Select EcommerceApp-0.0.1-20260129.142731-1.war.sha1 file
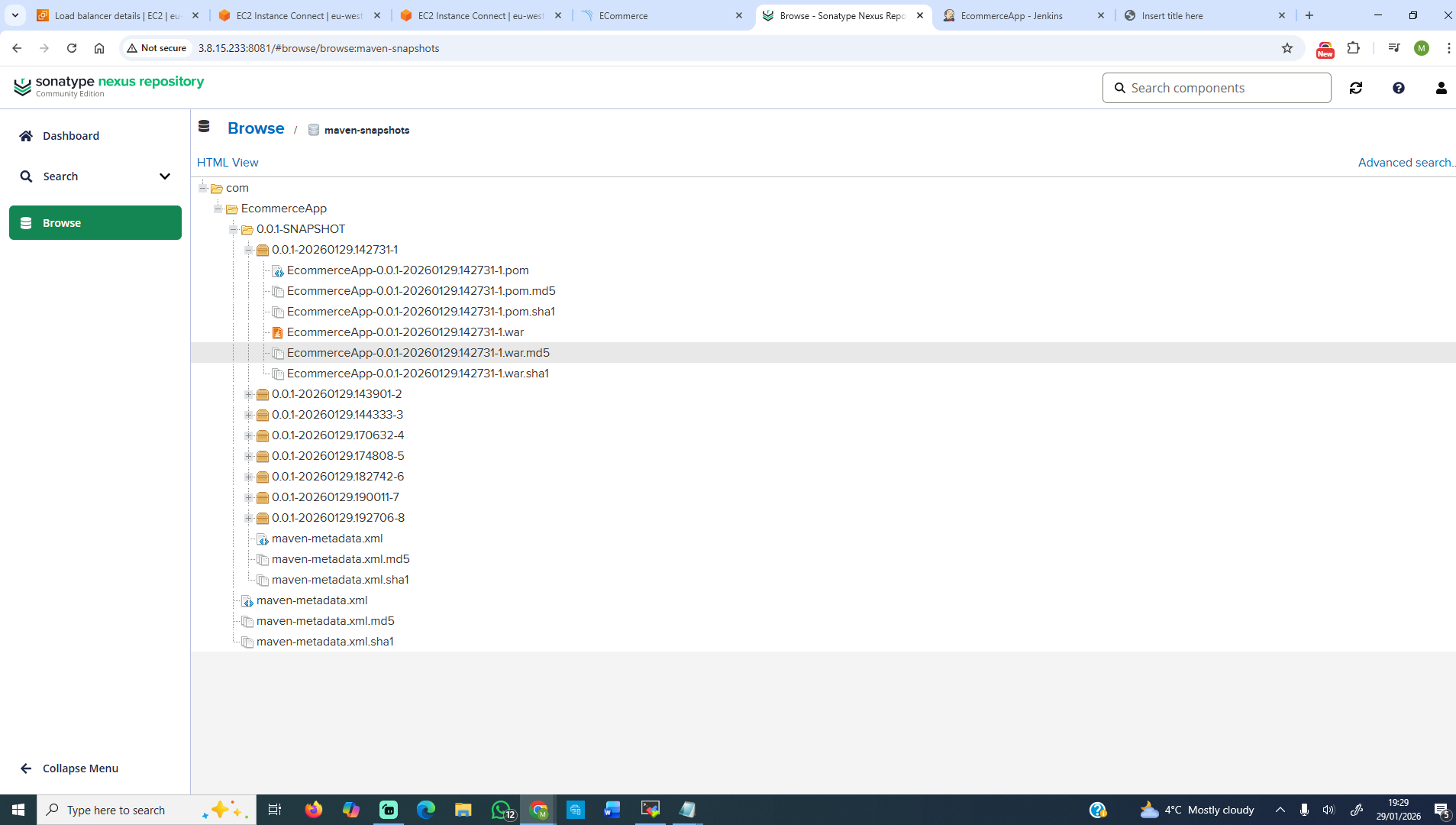The image size is (1456, 825). pyautogui.click(x=418, y=374)
